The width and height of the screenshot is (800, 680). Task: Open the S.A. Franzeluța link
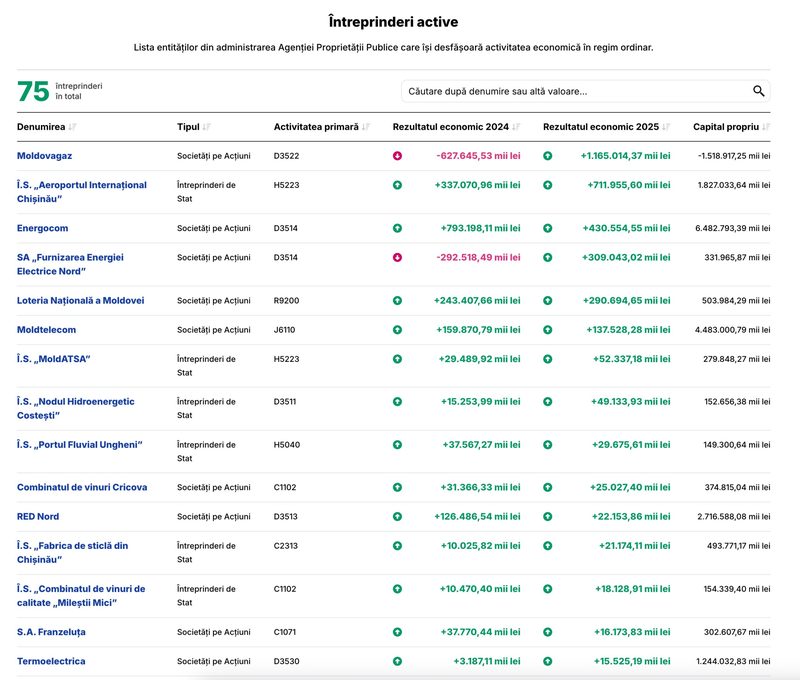coord(51,632)
